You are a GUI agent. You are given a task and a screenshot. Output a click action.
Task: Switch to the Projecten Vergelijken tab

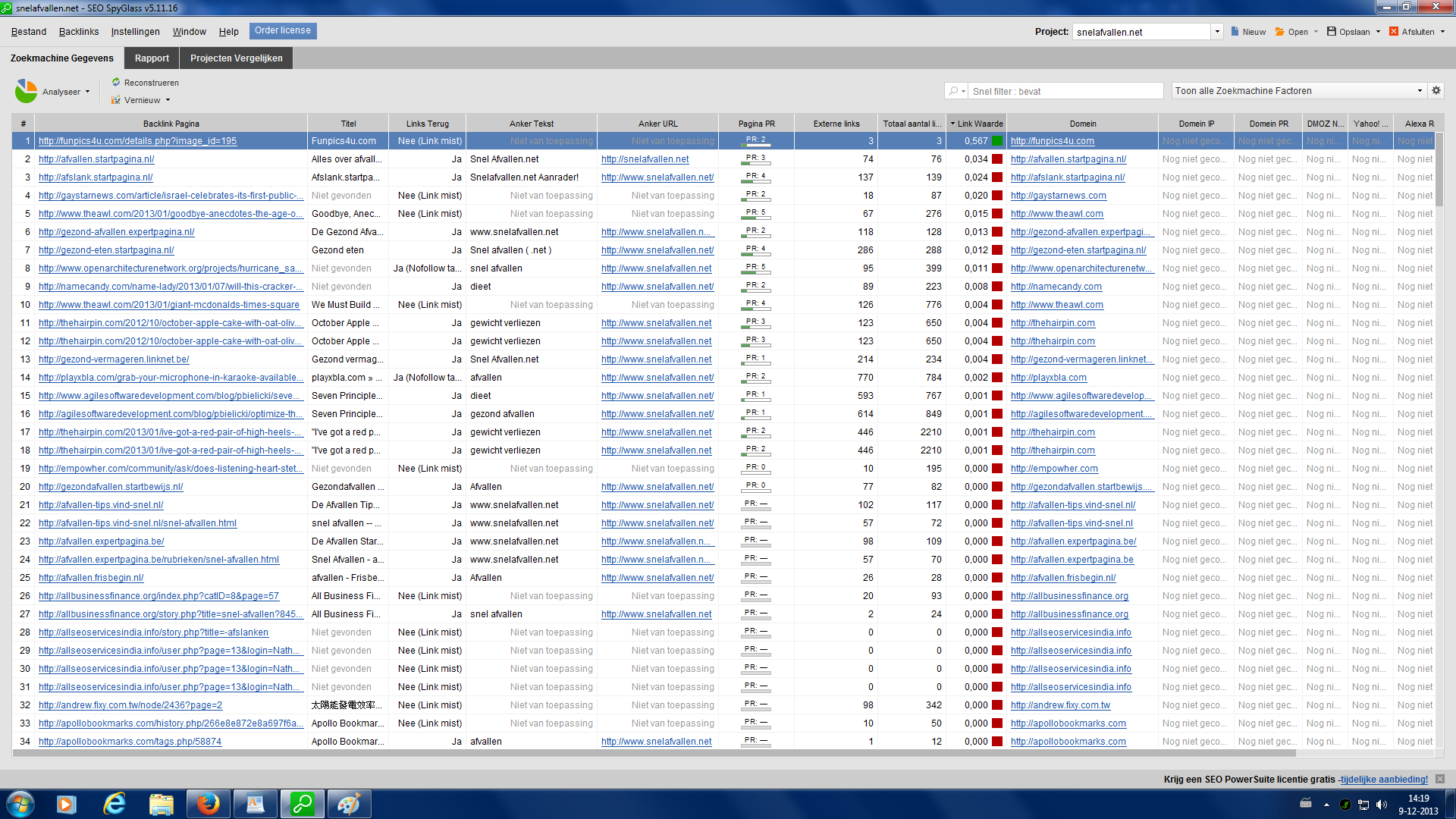[x=237, y=58]
